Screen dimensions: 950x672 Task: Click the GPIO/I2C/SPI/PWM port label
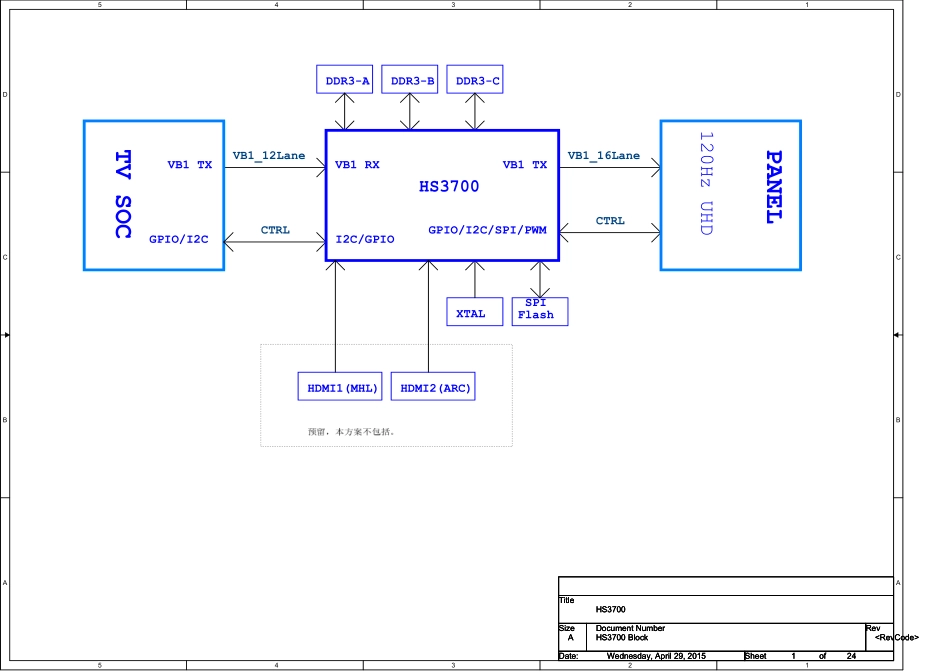tap(487, 229)
